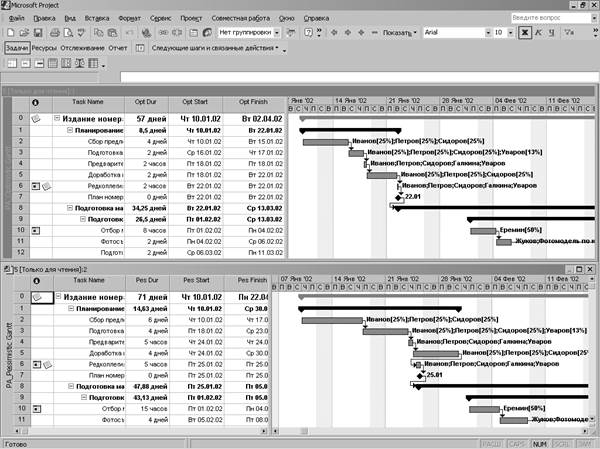Indent the selected task

(x=347, y=33)
